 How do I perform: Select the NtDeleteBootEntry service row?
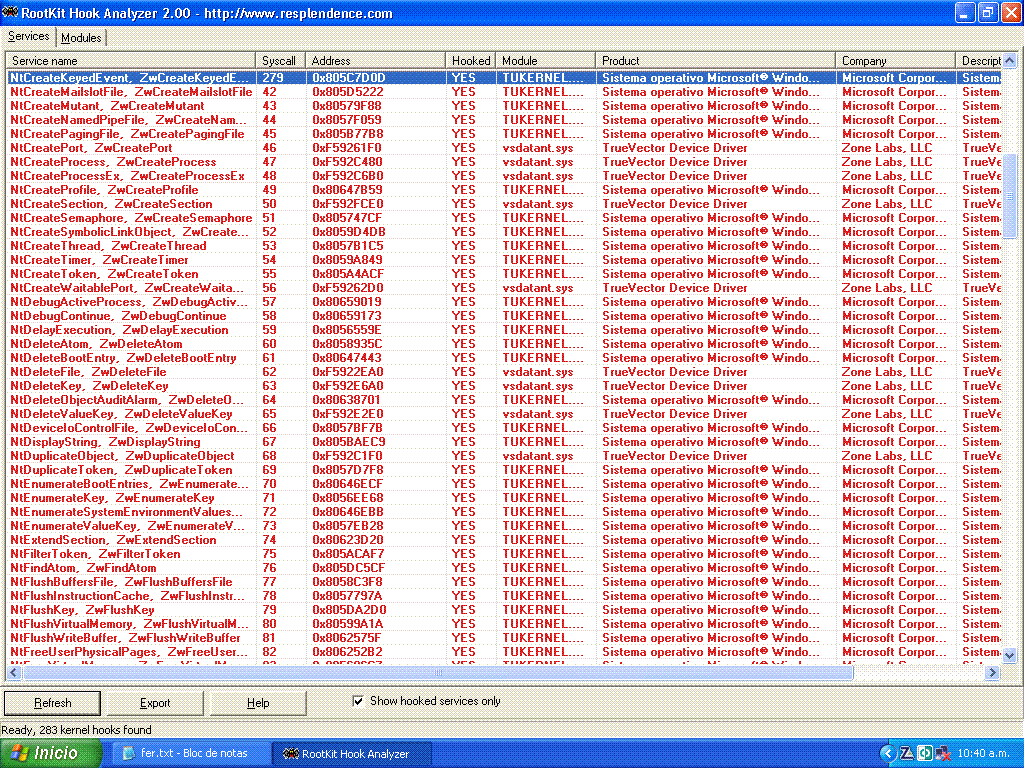(x=504, y=358)
